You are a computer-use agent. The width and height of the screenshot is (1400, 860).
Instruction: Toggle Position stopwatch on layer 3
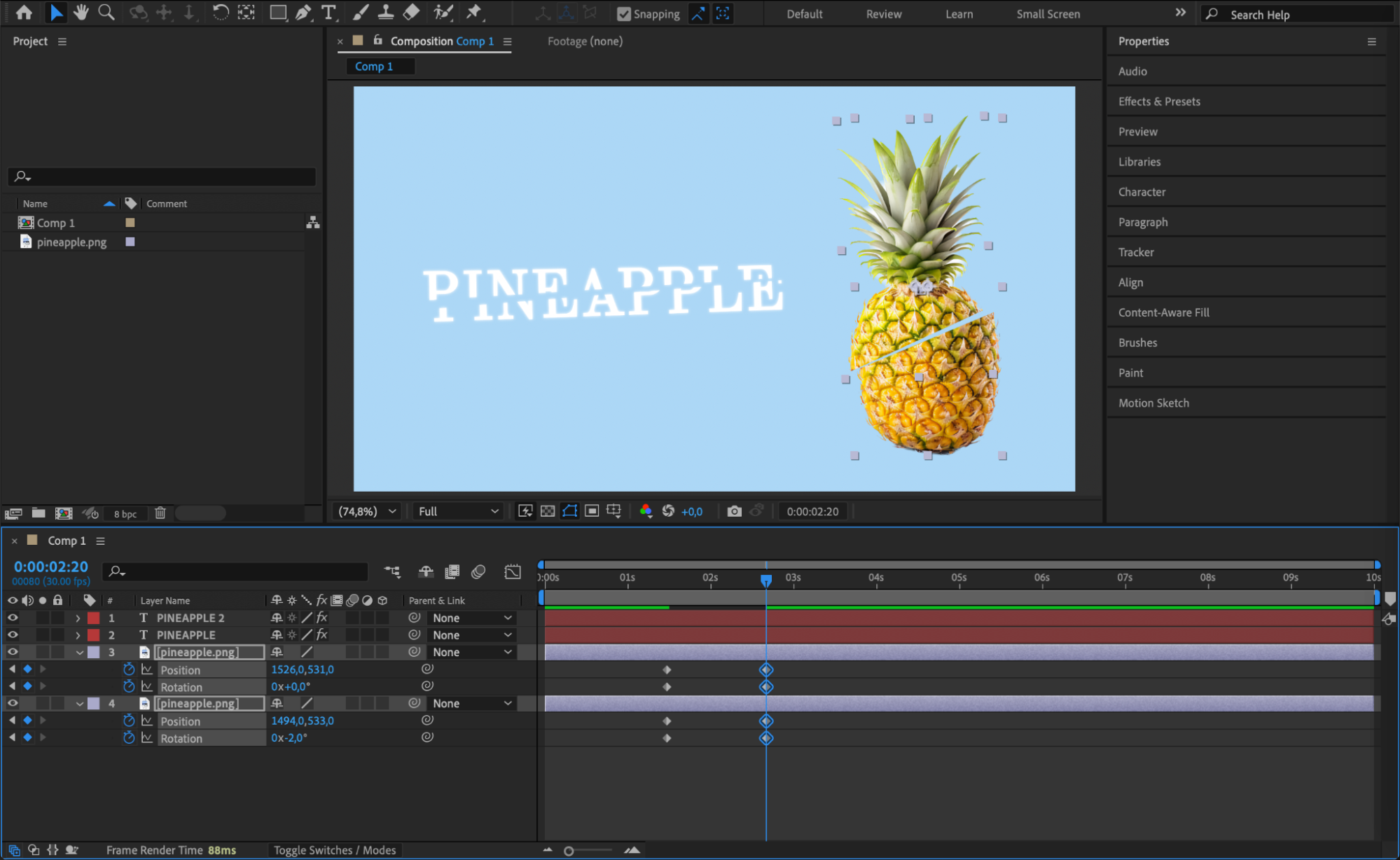[129, 670]
